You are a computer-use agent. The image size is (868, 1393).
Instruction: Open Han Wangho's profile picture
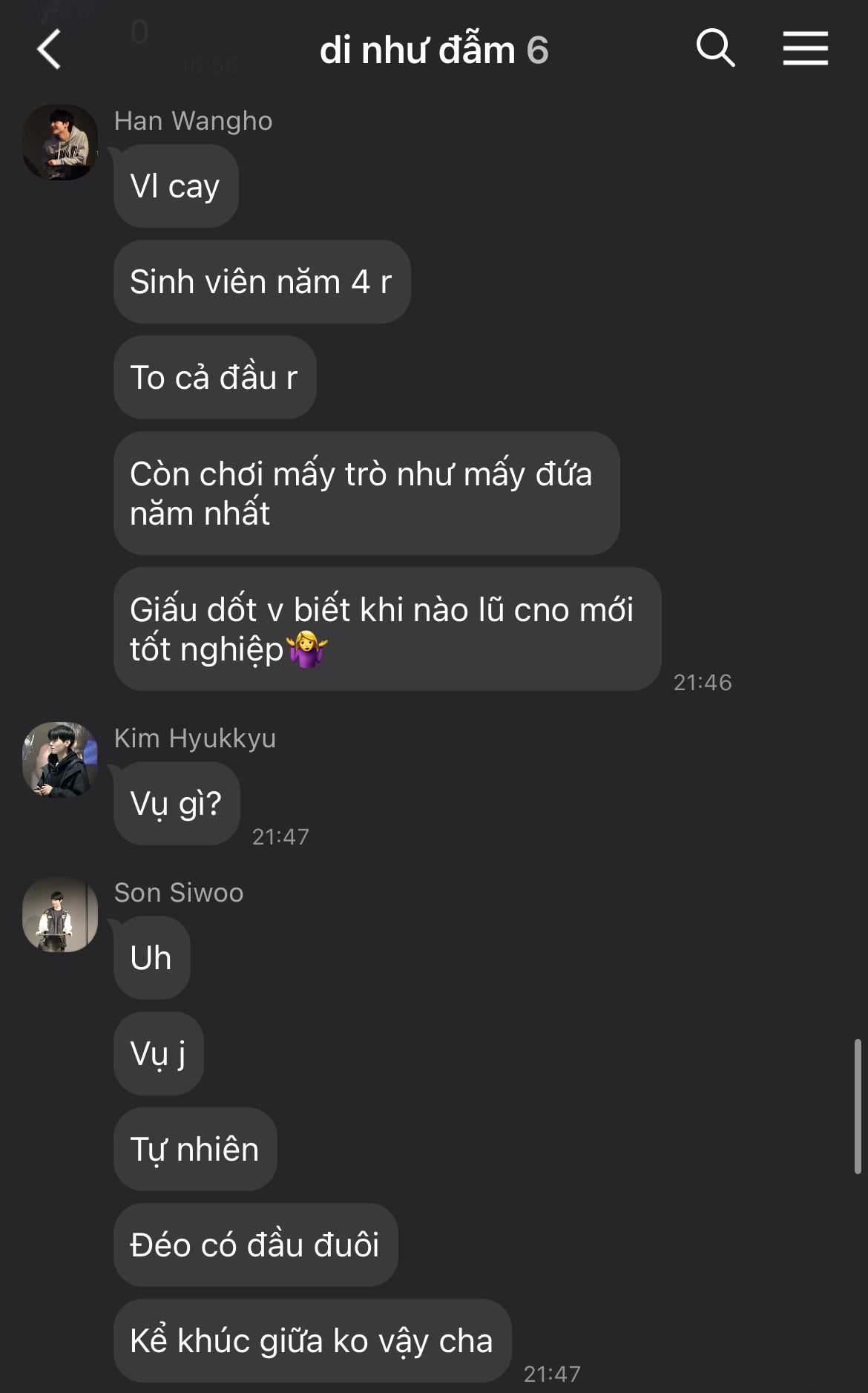[60, 142]
